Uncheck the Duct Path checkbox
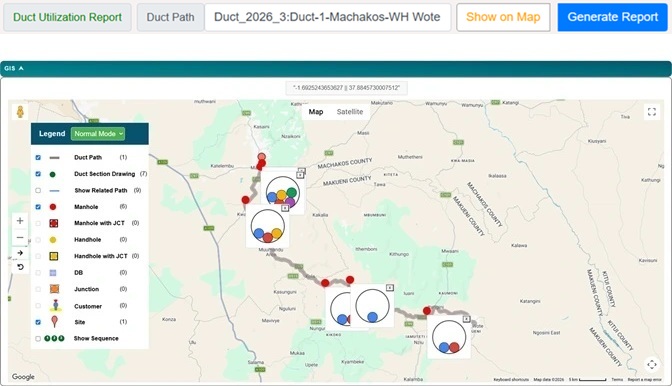The image size is (672, 386). (x=38, y=158)
